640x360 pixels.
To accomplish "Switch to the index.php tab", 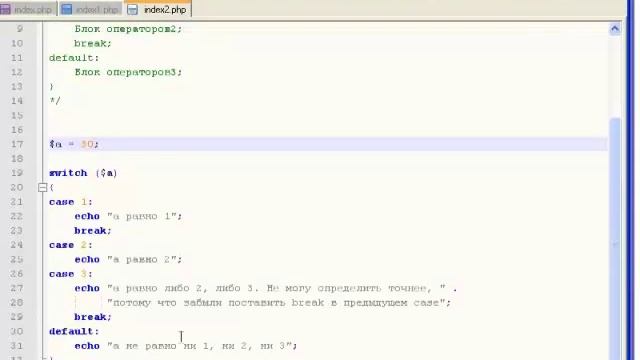I will 28,9.
